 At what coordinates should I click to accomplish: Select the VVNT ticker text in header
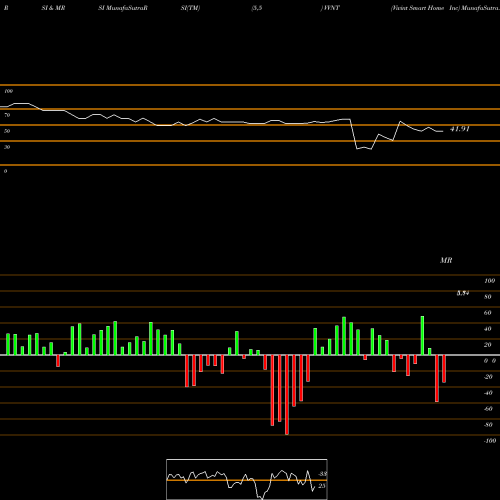(x=331, y=8)
